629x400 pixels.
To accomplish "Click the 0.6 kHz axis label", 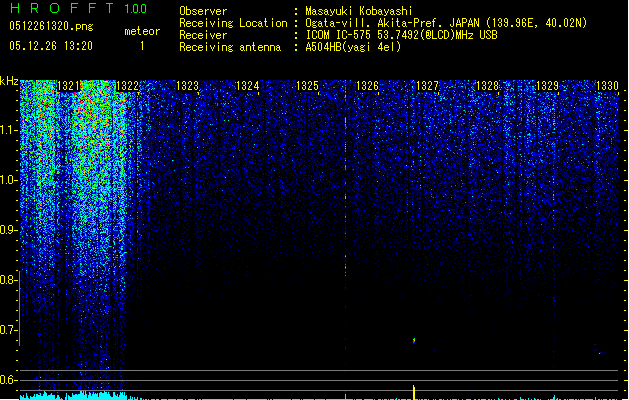I will [x=9, y=380].
